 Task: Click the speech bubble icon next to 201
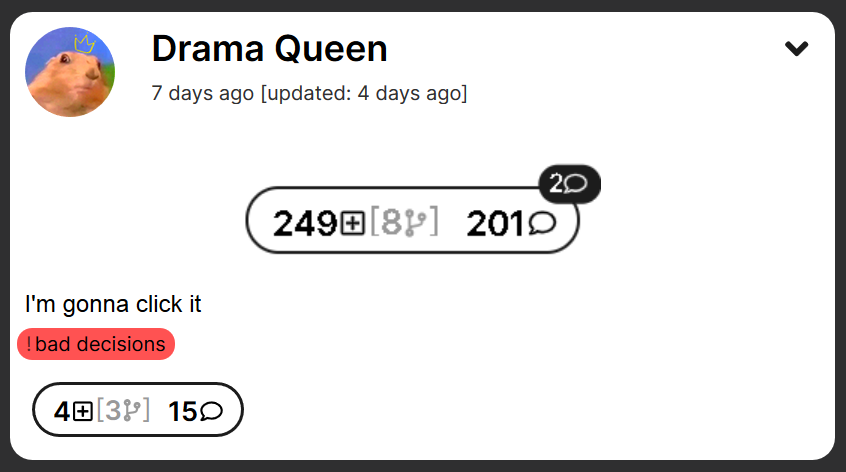(x=542, y=223)
